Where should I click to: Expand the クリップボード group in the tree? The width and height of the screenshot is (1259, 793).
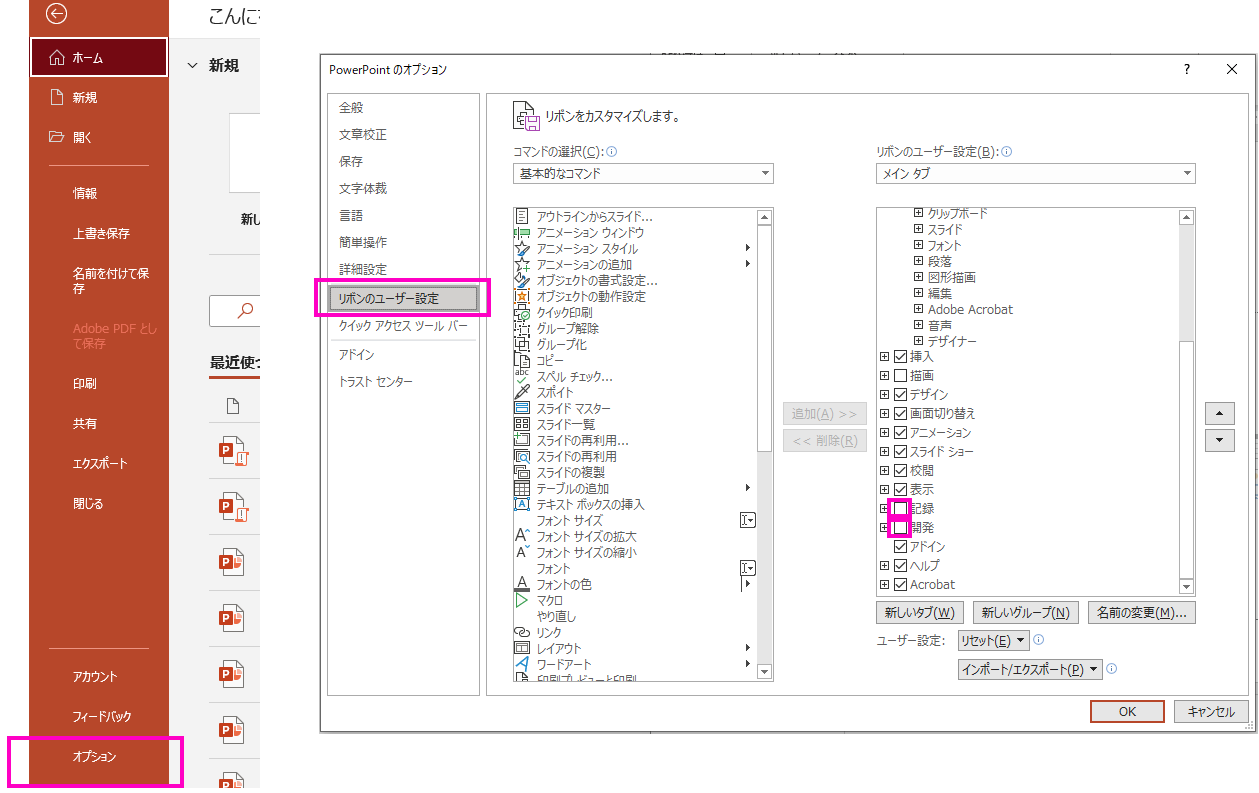coord(918,213)
